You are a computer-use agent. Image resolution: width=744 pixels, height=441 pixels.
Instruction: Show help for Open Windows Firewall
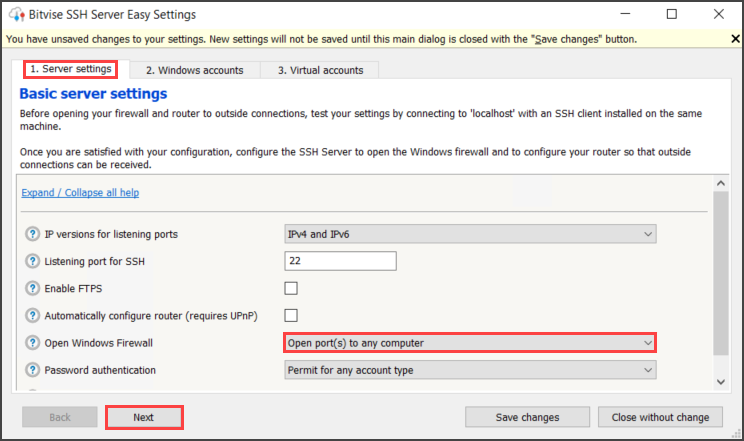tap(32, 342)
